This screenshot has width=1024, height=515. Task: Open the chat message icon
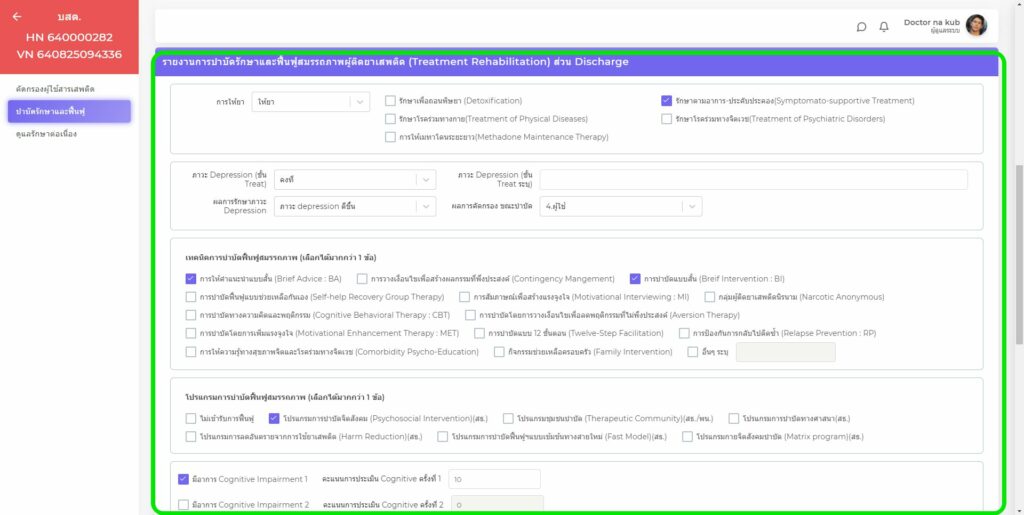pos(861,27)
